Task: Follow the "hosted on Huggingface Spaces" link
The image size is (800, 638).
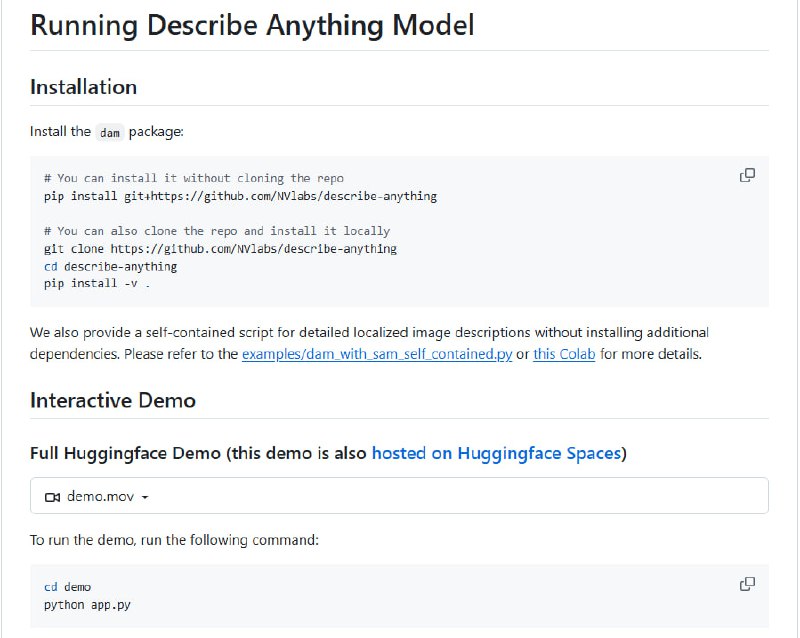Action: pyautogui.click(x=496, y=453)
